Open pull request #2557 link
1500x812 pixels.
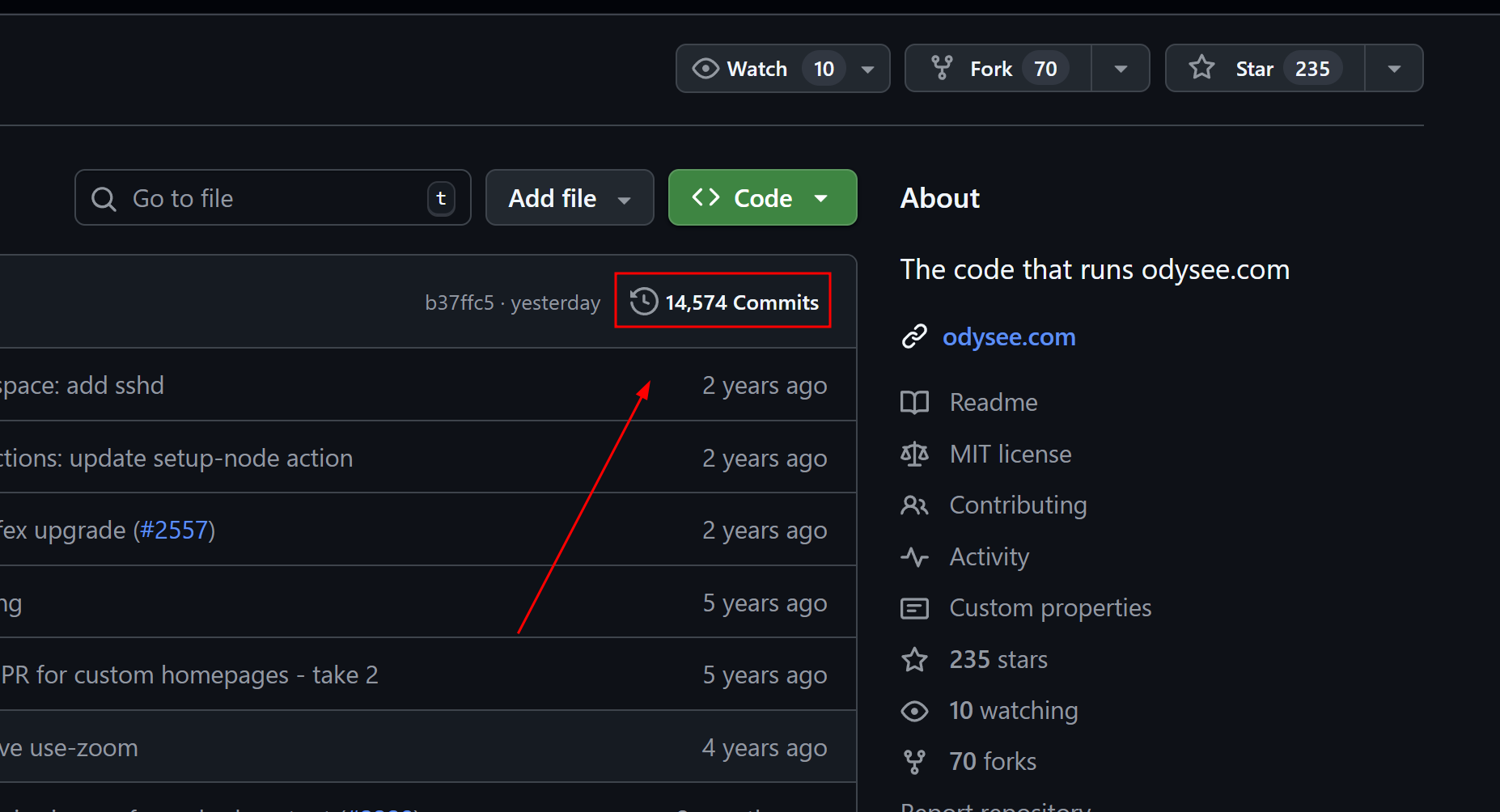174,531
